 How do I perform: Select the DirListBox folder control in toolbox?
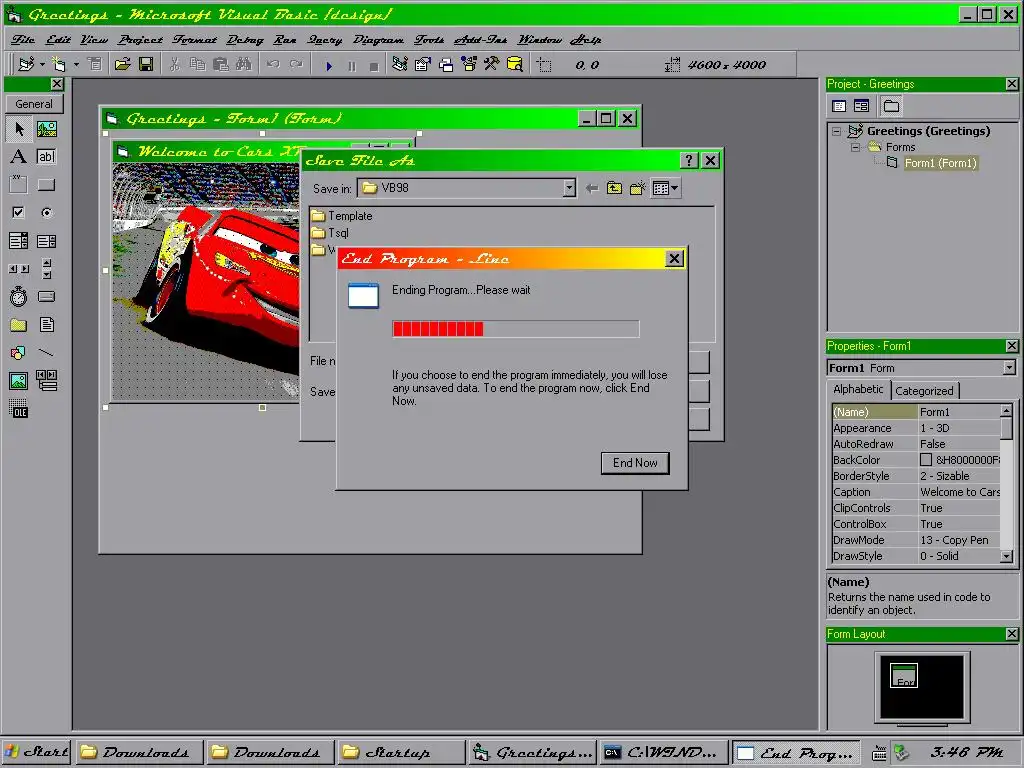pyautogui.click(x=19, y=325)
